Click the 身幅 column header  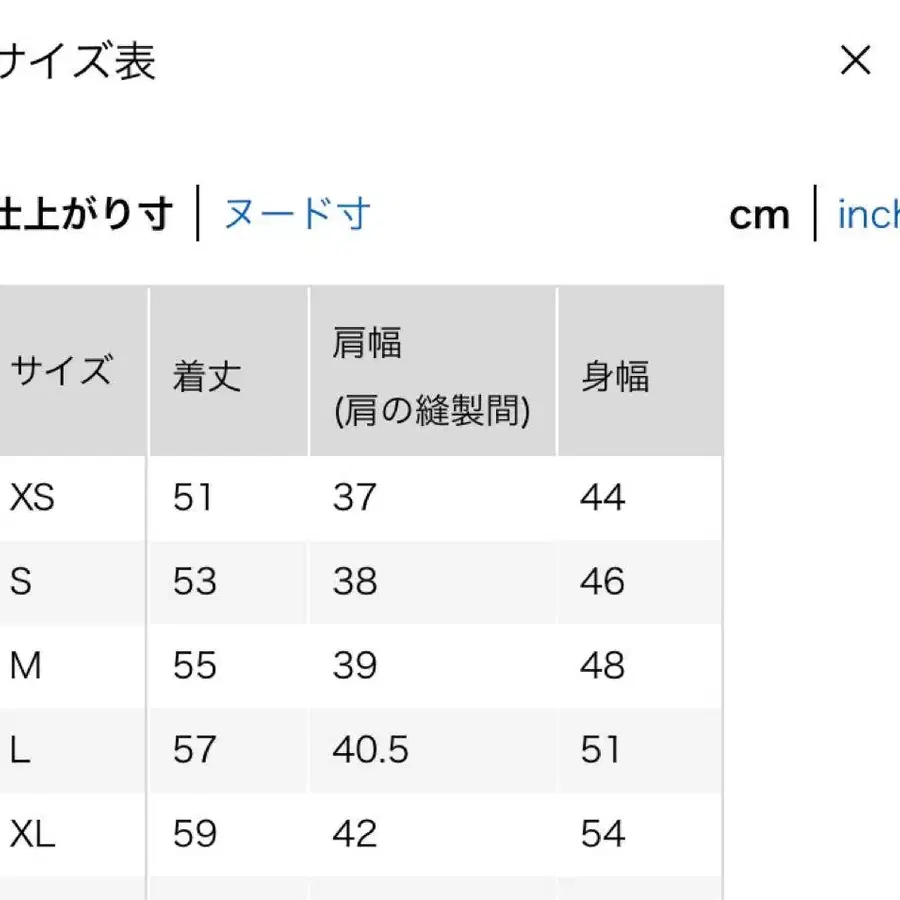pos(614,378)
